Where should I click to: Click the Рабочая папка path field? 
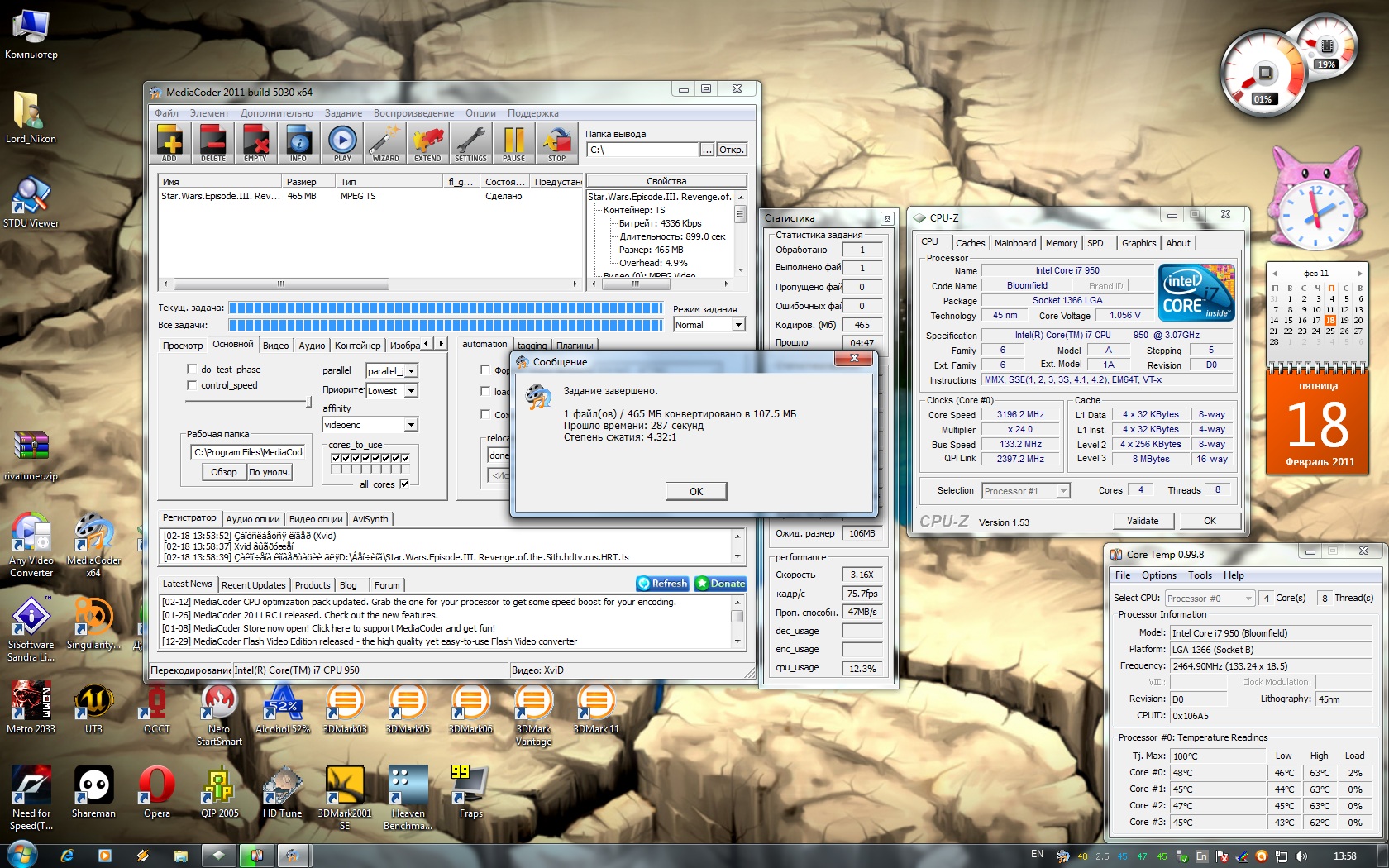248,452
